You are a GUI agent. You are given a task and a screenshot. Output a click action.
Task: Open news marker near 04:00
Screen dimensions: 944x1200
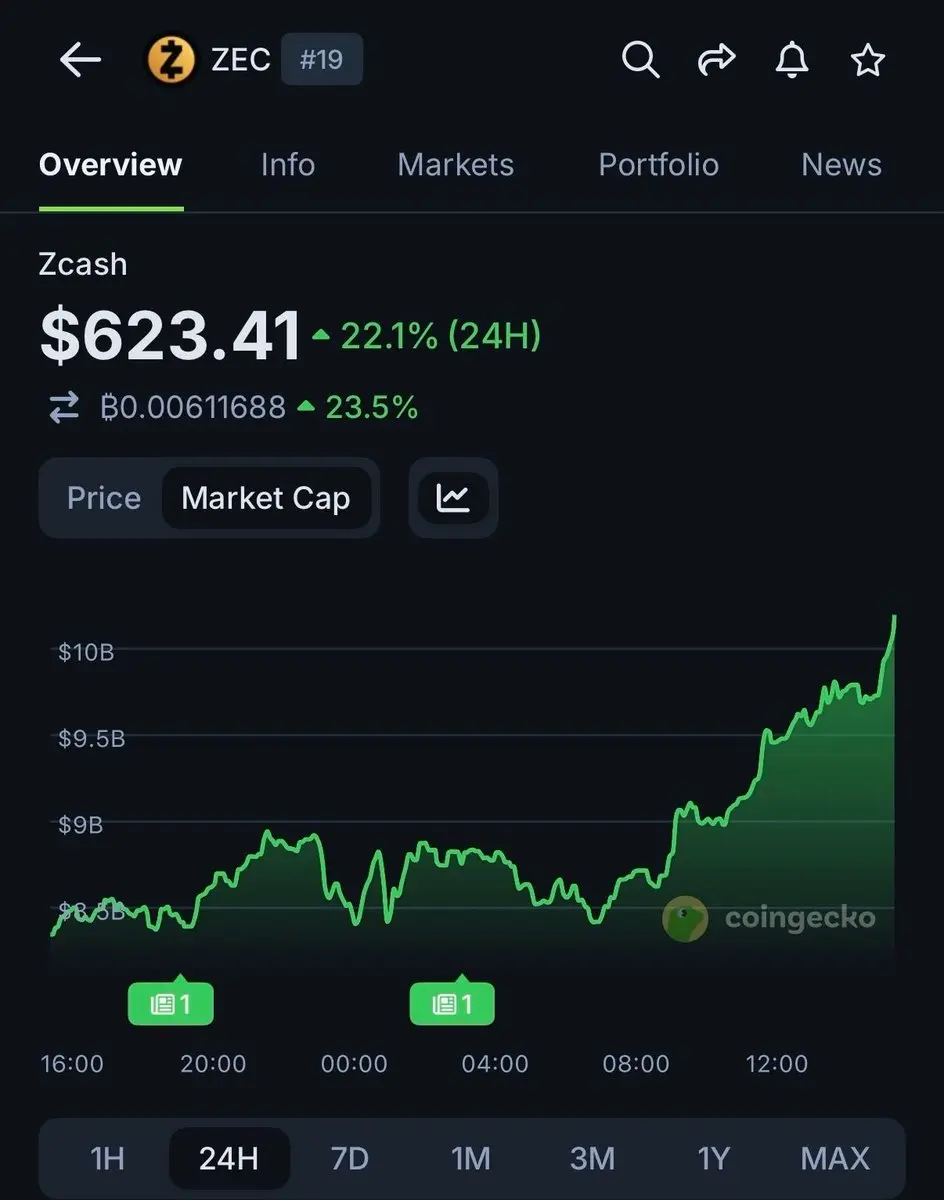click(452, 1004)
